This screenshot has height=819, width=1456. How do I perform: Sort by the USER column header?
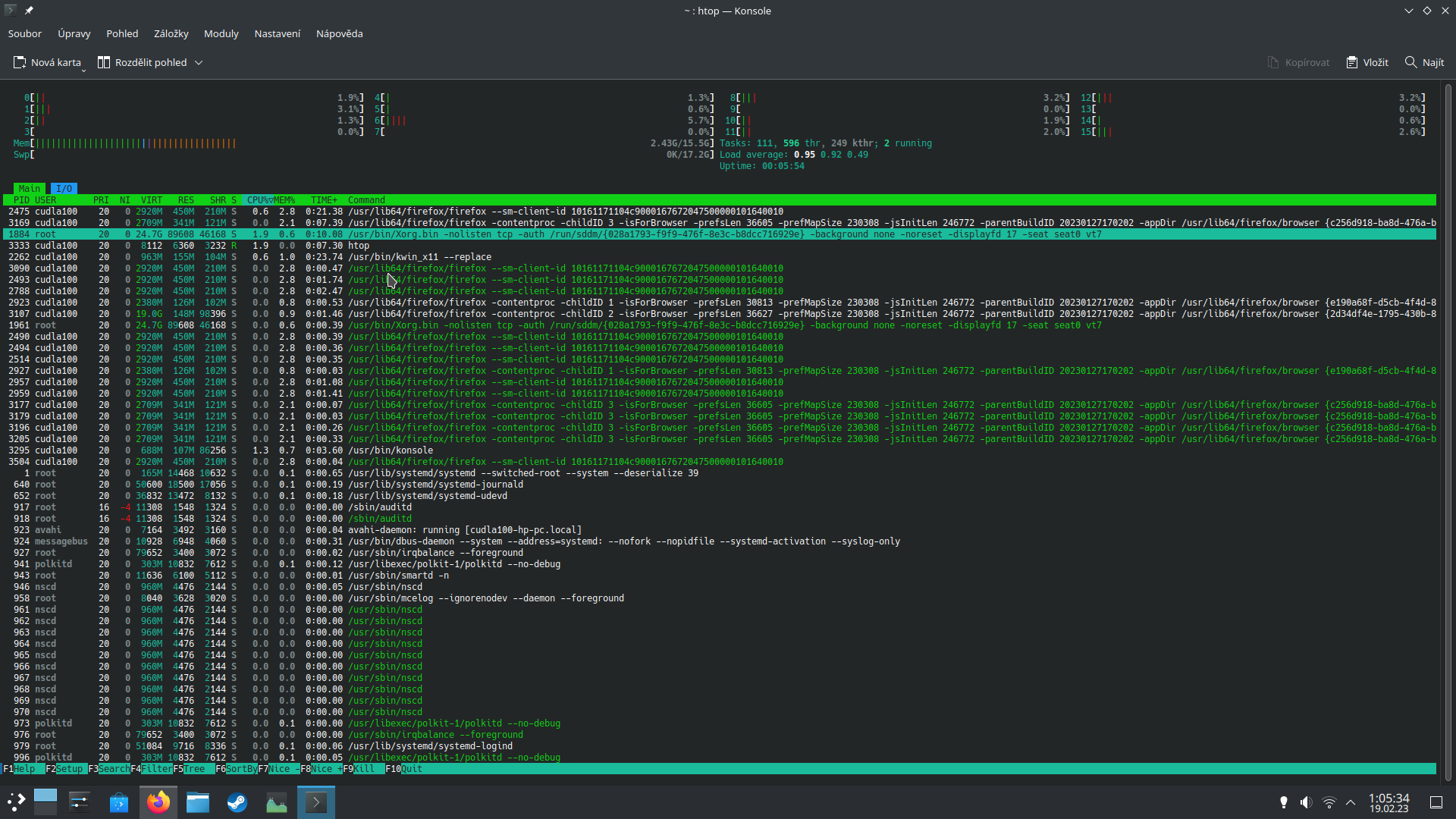coord(45,200)
